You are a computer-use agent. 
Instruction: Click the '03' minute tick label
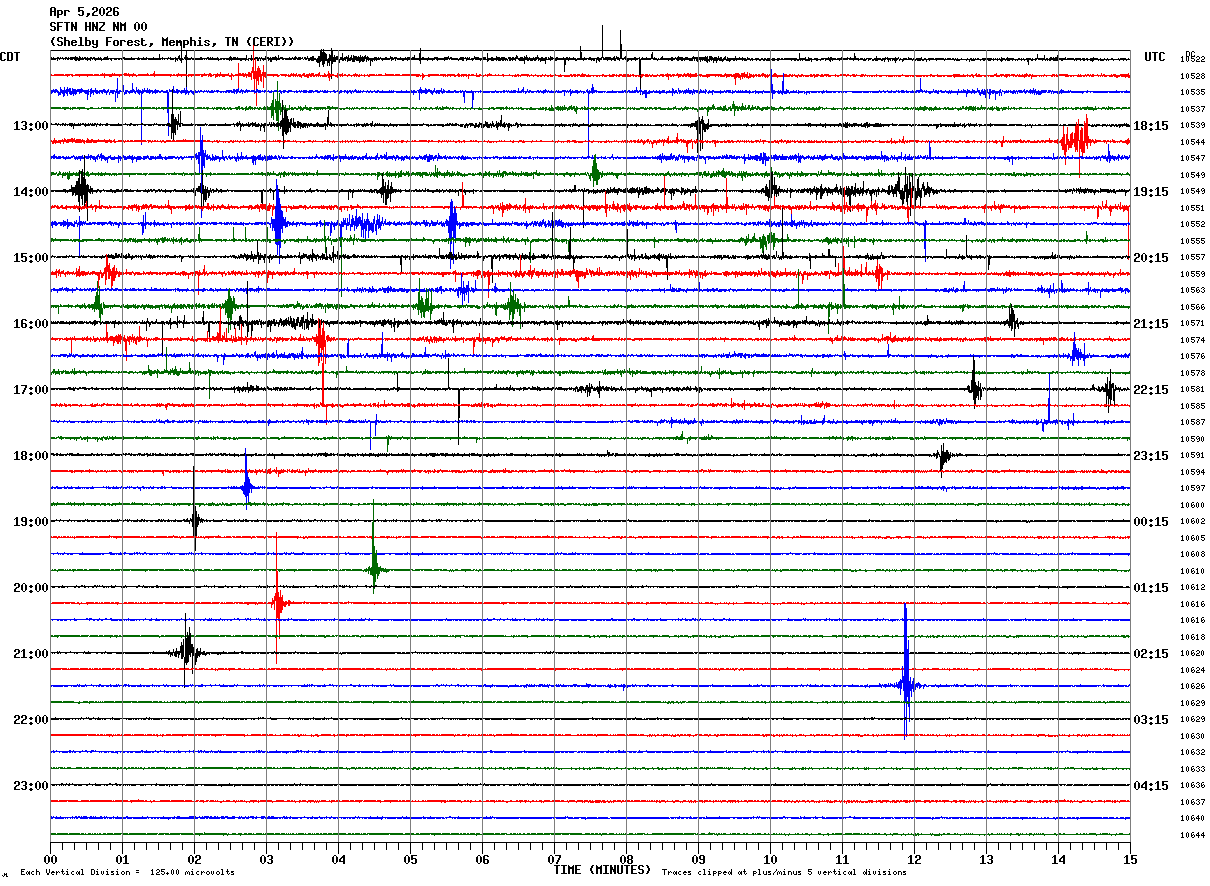coord(266,859)
